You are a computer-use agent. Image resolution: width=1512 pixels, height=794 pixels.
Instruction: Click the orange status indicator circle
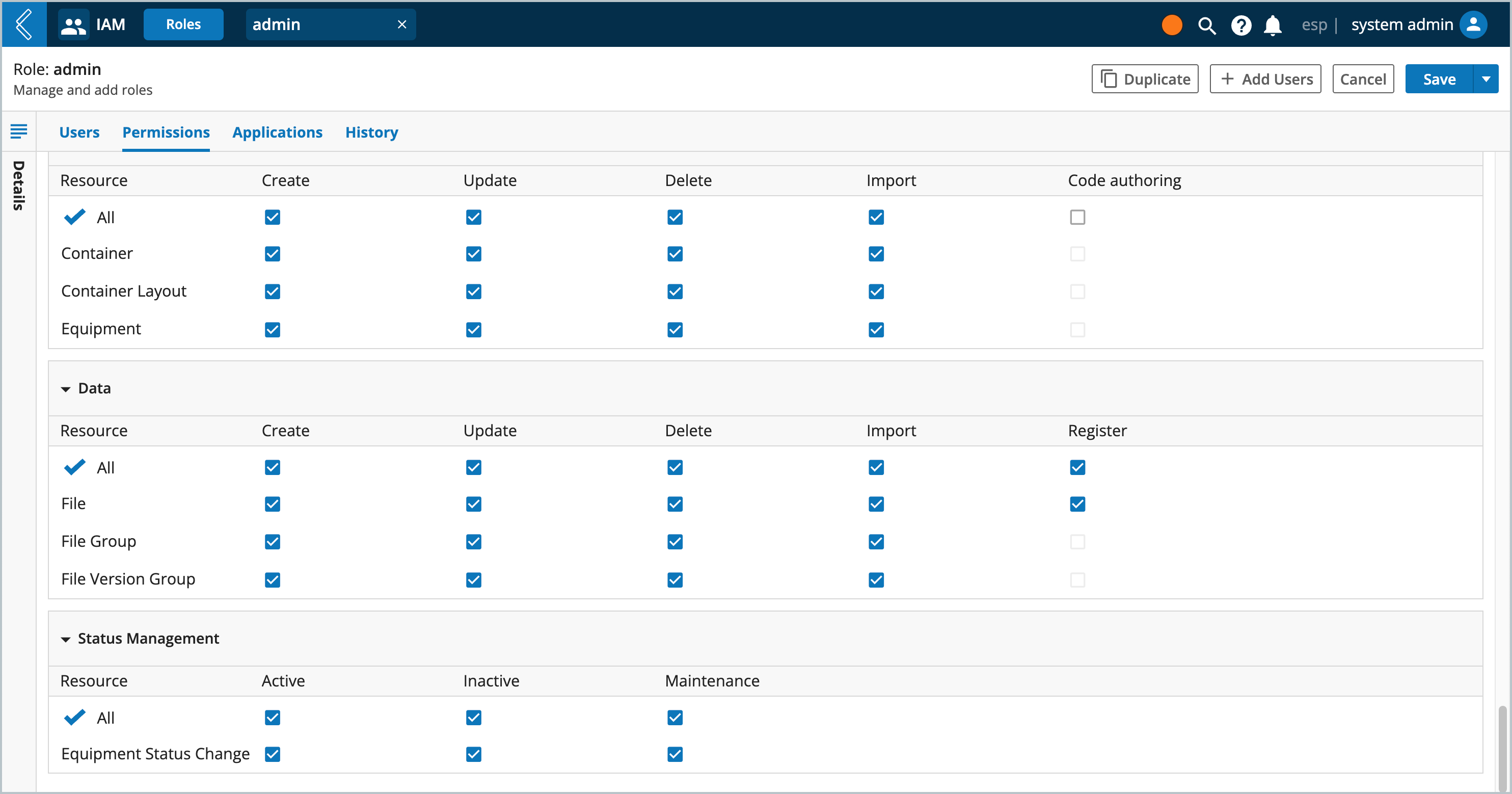[1172, 24]
